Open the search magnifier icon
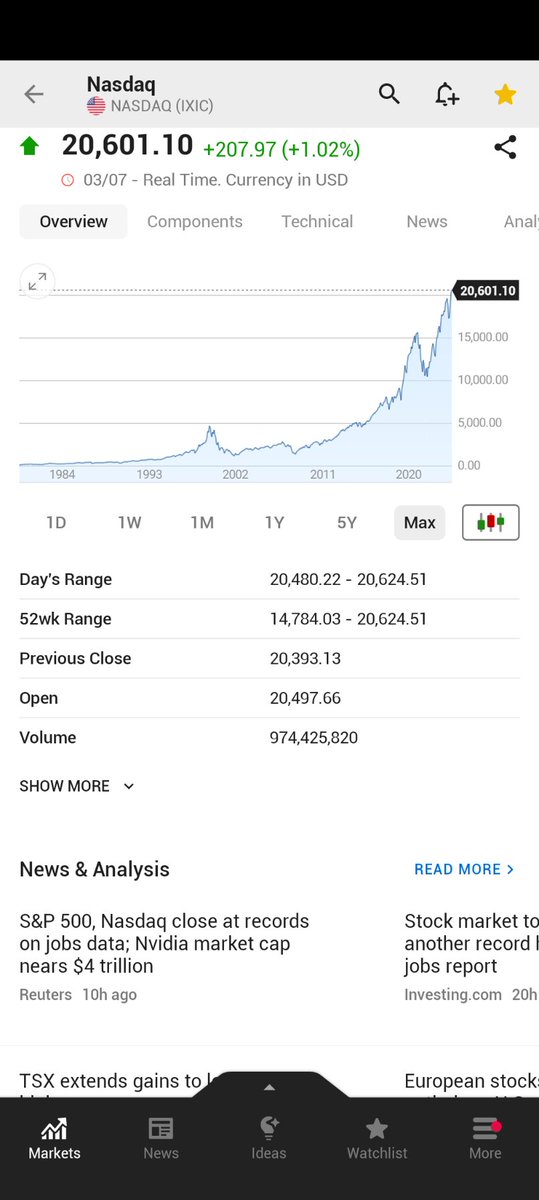Viewport: 539px width, 1200px height. click(x=389, y=94)
